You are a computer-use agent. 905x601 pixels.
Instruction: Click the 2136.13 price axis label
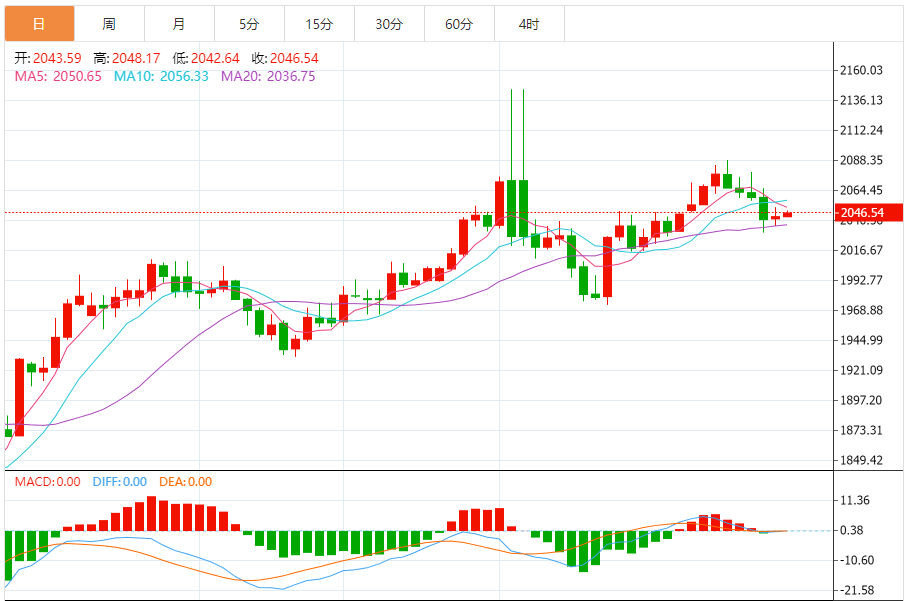(861, 100)
